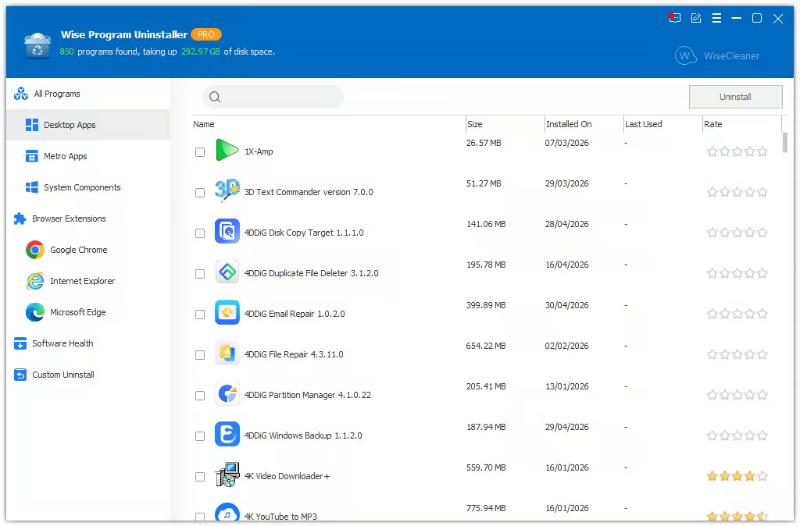Mark the 4DDiG Windows Backup checkbox
Screen dimensions: 800x526
pyautogui.click(x=200, y=436)
